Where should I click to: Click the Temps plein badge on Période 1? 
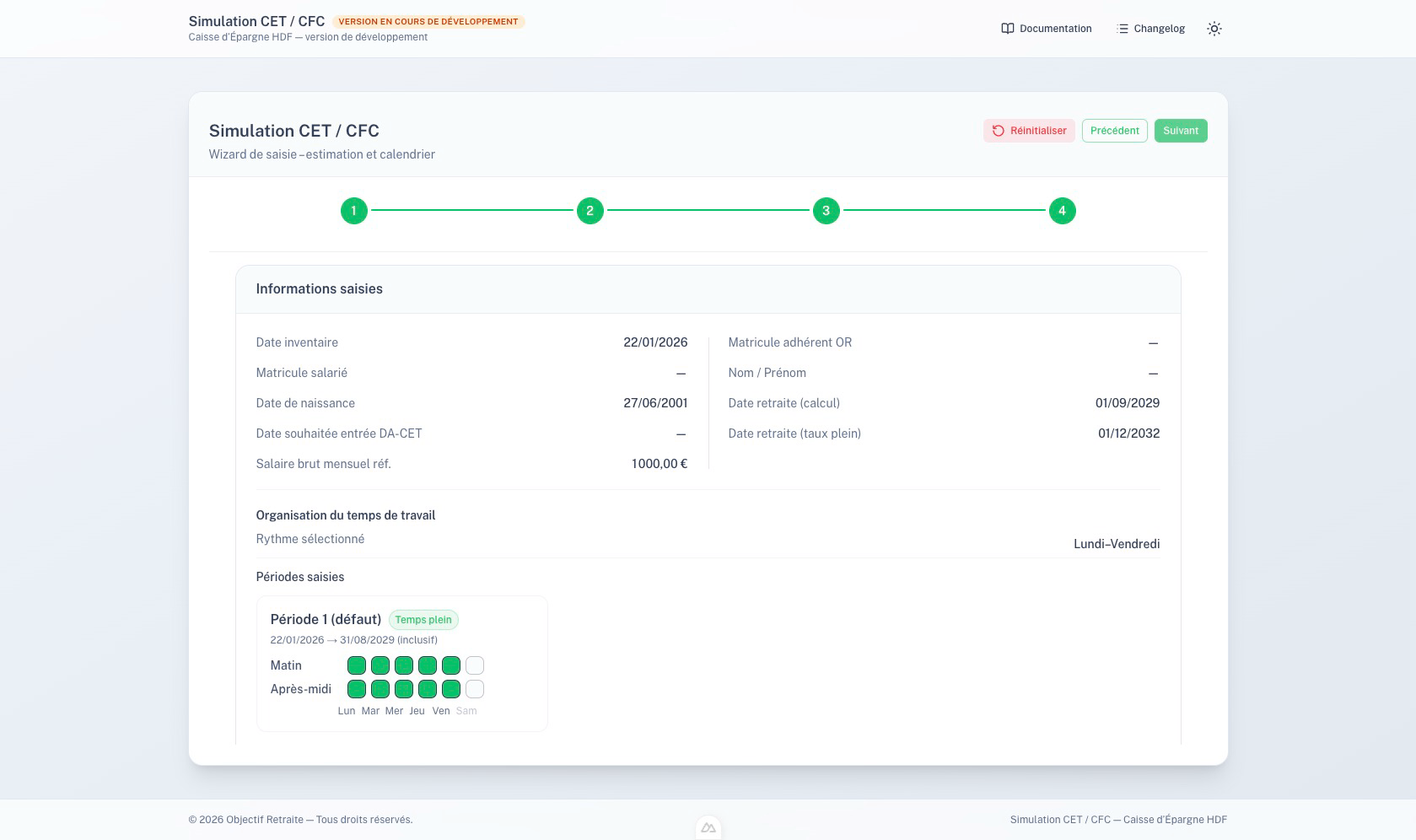[x=423, y=620]
